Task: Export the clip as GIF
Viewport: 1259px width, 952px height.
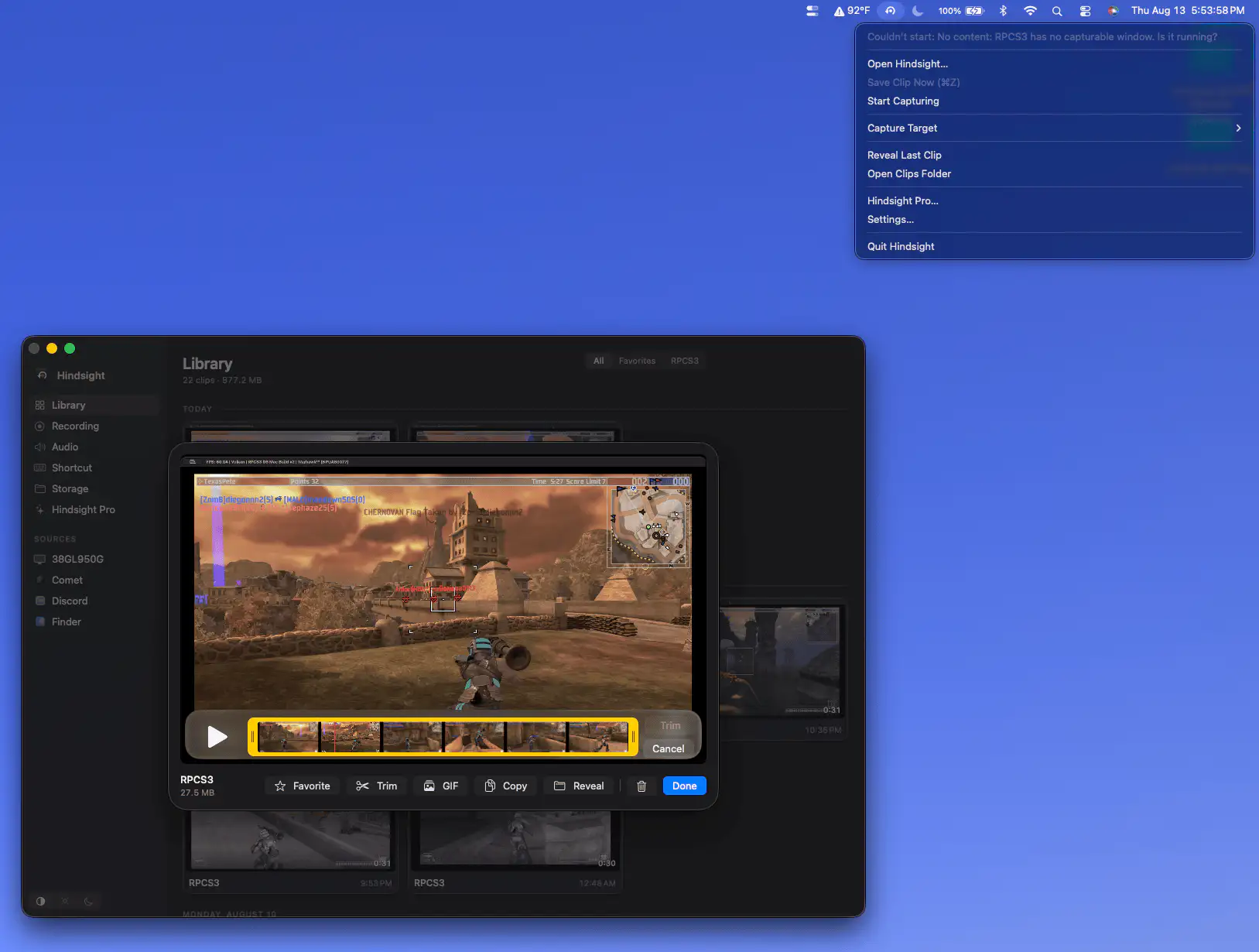Action: click(440, 786)
